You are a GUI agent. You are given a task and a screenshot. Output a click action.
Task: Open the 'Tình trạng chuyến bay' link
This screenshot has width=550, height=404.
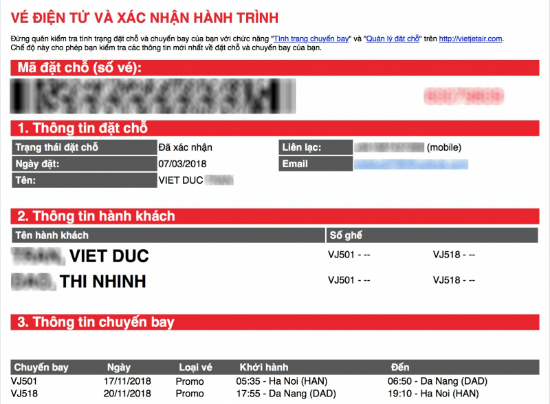(311, 39)
